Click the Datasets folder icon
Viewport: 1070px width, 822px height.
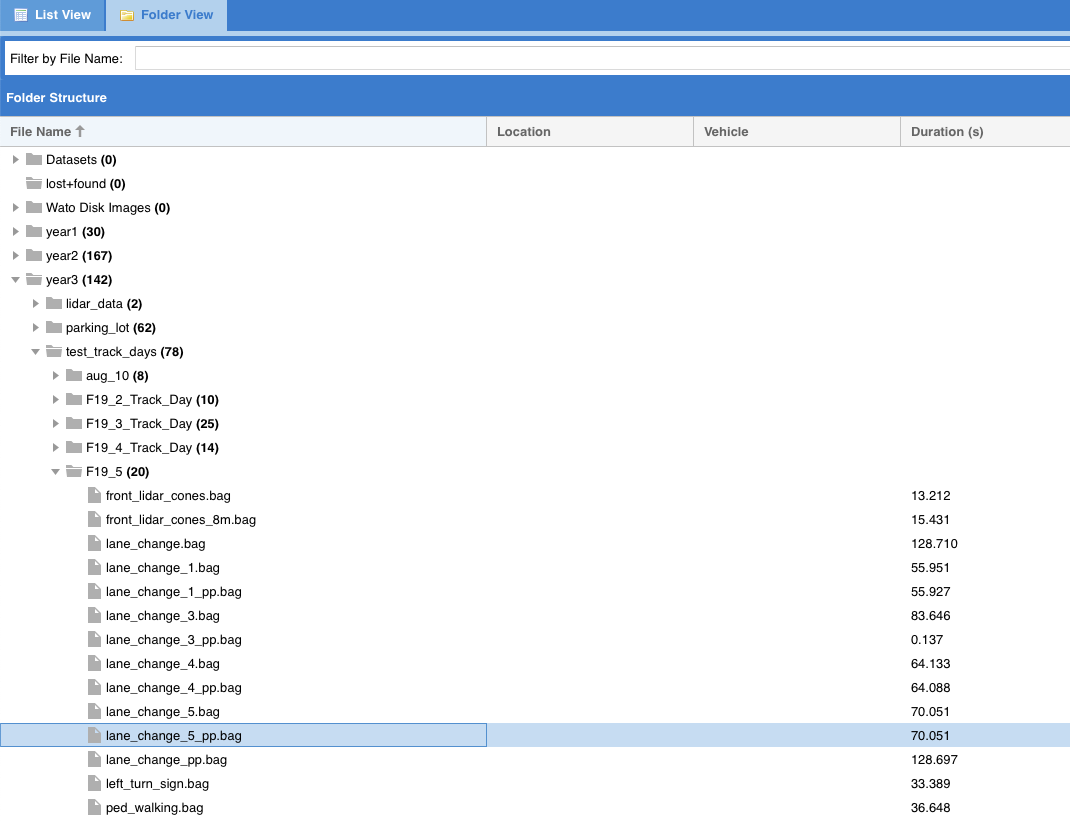click(x=33, y=159)
